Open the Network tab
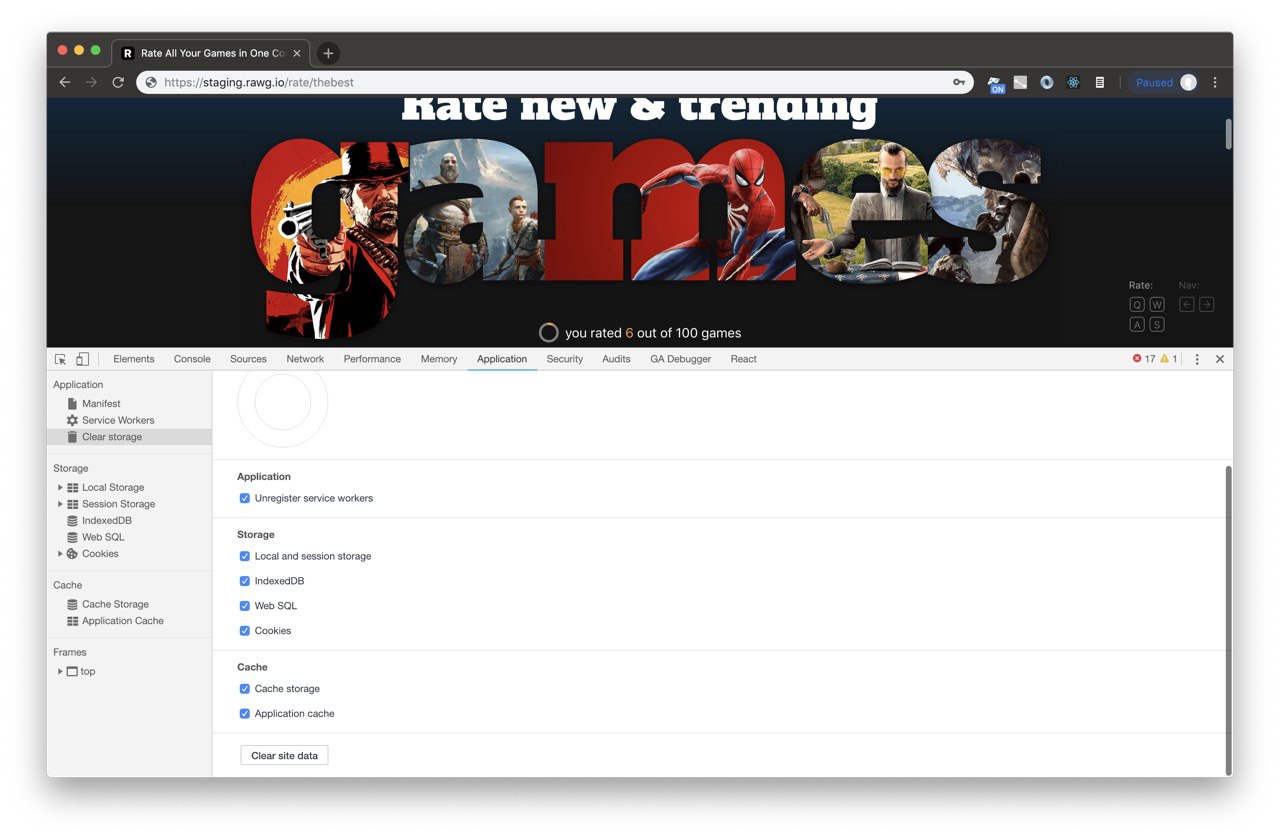 coord(305,359)
